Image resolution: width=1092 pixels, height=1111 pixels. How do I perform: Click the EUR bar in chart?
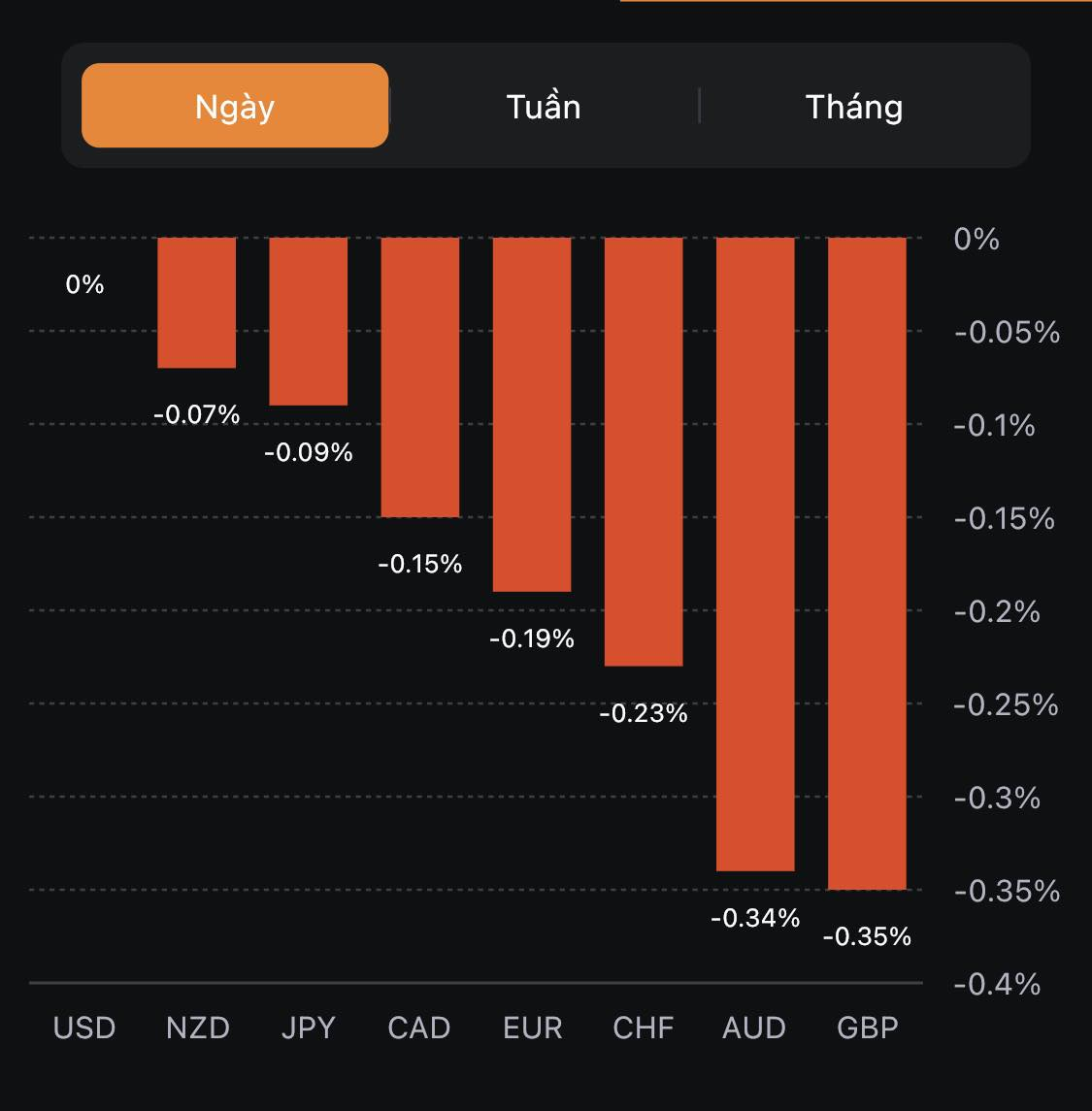532,414
